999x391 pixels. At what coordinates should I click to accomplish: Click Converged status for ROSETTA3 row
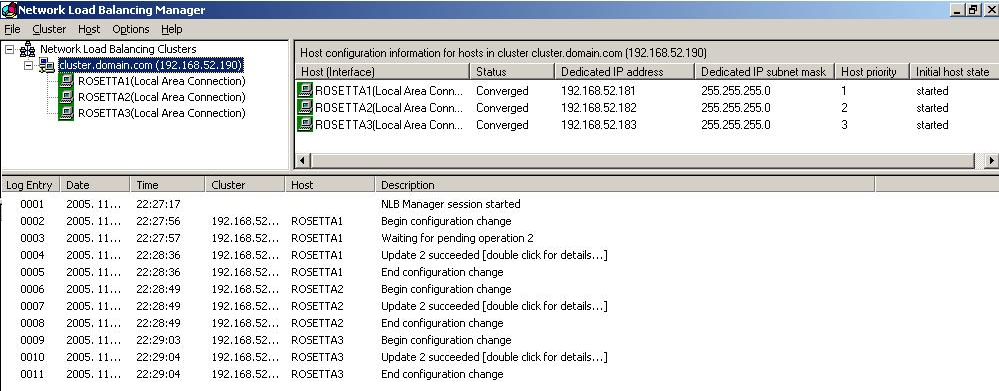tap(502, 125)
